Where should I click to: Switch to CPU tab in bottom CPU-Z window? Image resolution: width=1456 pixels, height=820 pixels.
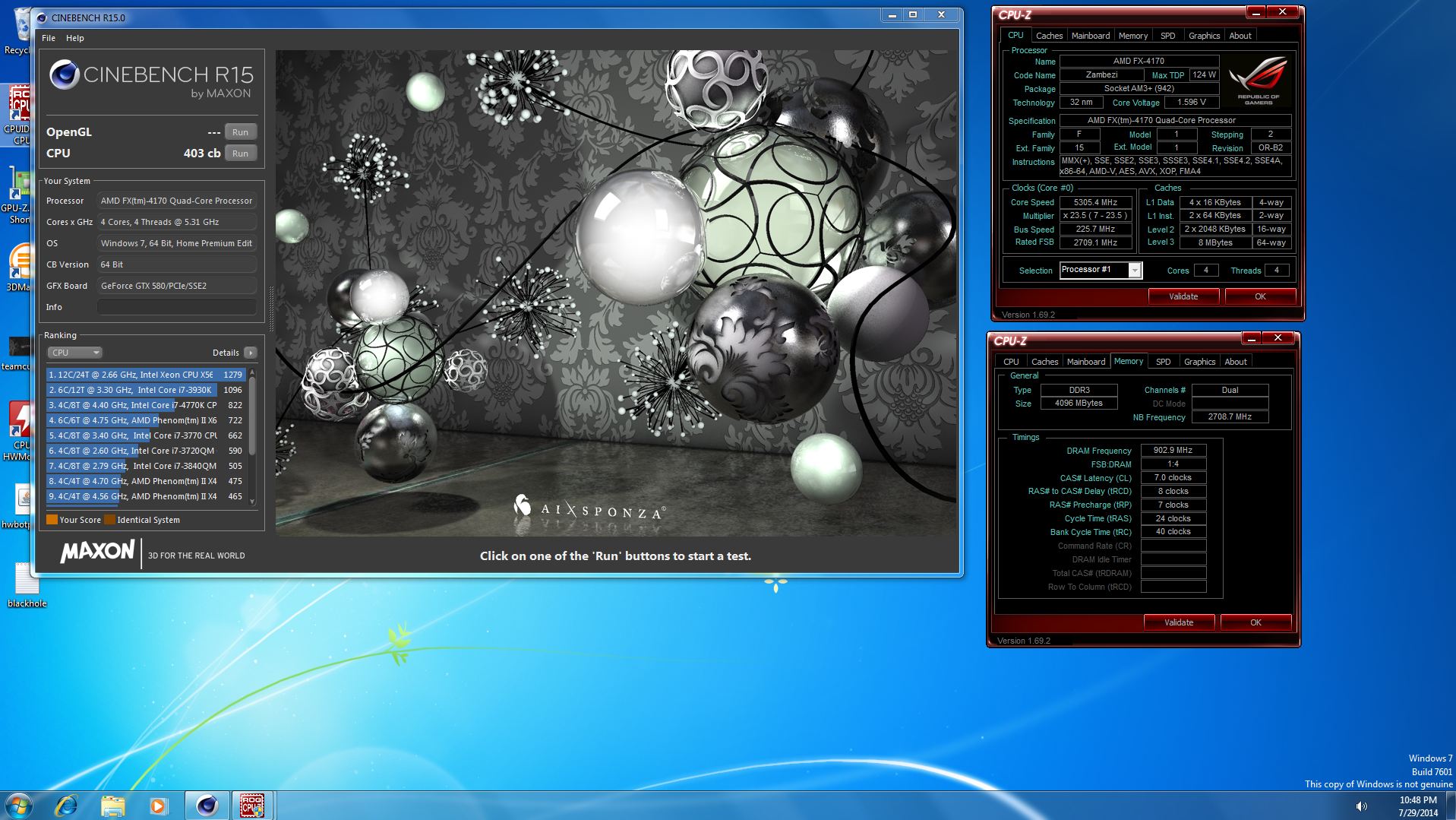coord(1011,362)
